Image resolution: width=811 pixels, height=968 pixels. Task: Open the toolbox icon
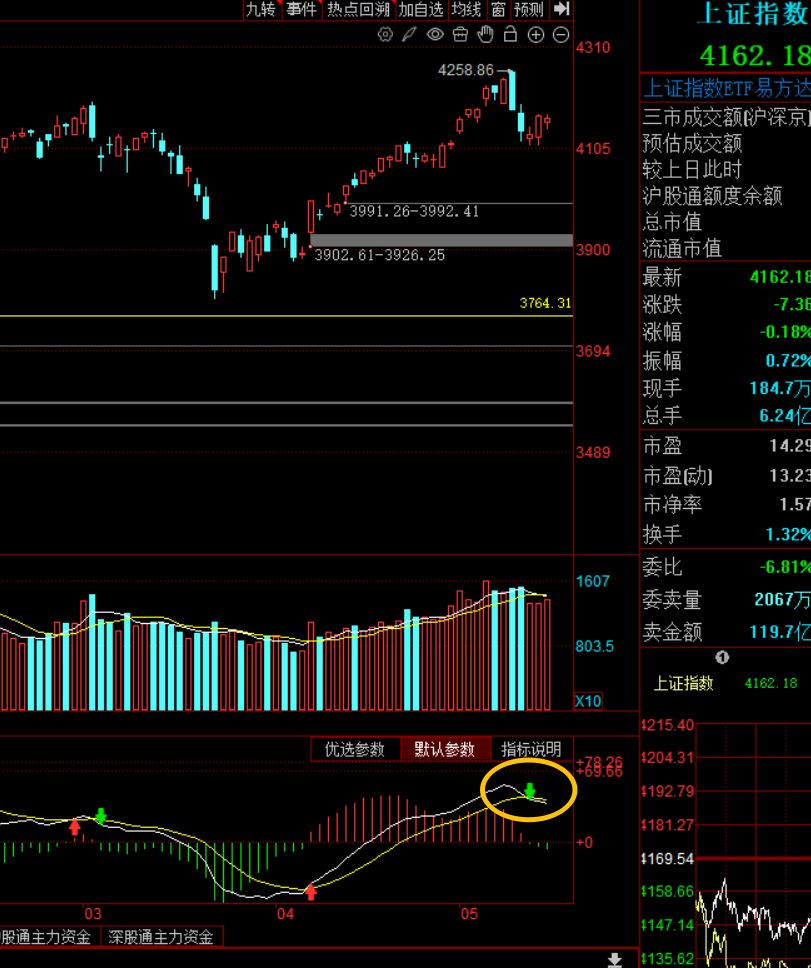point(460,35)
